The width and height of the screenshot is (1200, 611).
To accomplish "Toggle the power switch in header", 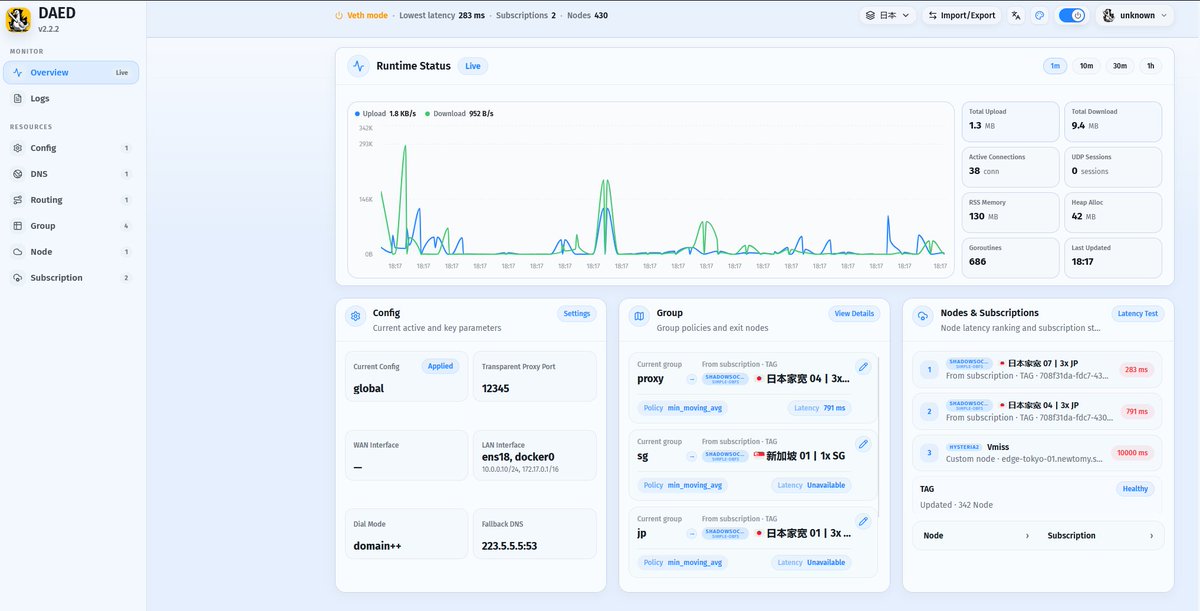I will point(1072,15).
